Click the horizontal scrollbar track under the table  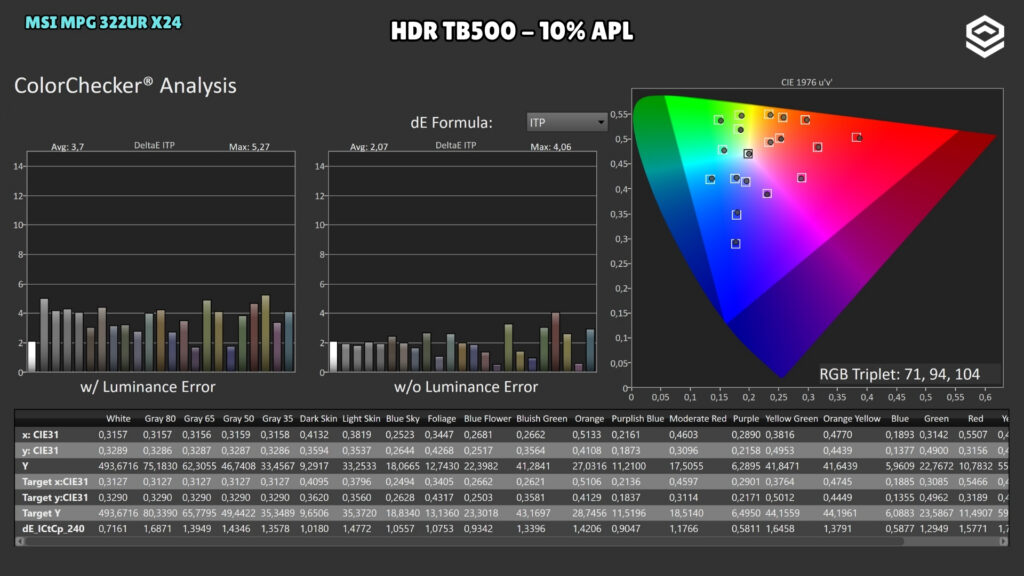(511, 541)
